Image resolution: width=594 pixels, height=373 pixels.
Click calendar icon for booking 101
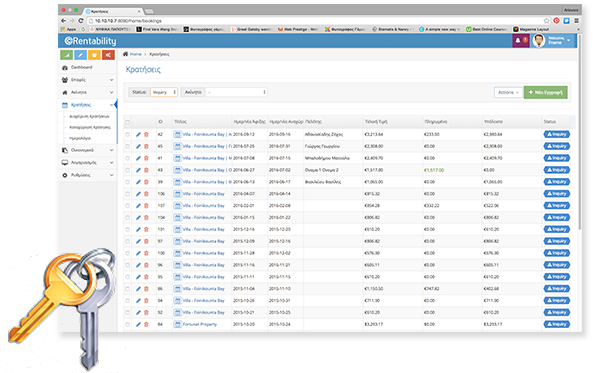[177, 229]
